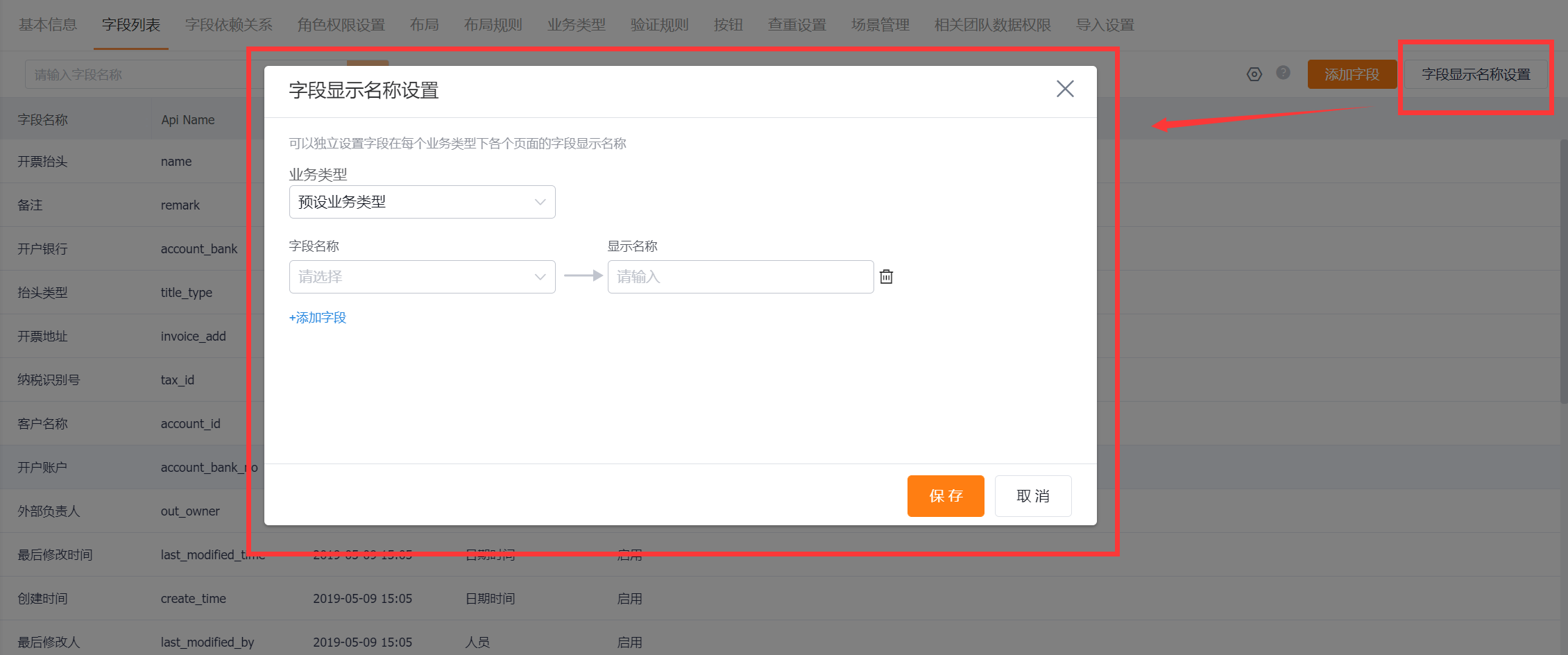Click the 字段显示名称设置 toolbar button

pyautogui.click(x=1476, y=74)
